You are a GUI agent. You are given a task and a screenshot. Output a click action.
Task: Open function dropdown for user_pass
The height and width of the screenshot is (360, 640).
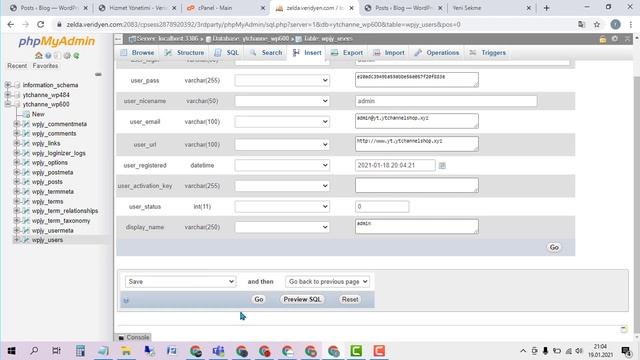click(x=282, y=80)
